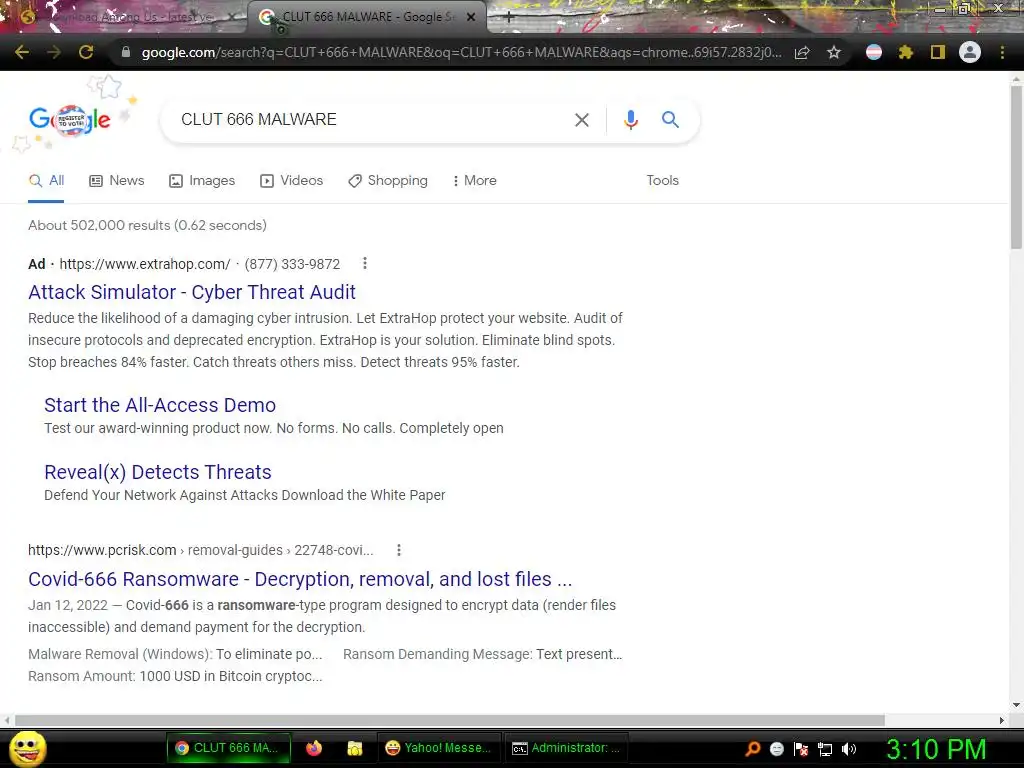Go back using the browser back arrow
1024x768 pixels.
point(22,52)
